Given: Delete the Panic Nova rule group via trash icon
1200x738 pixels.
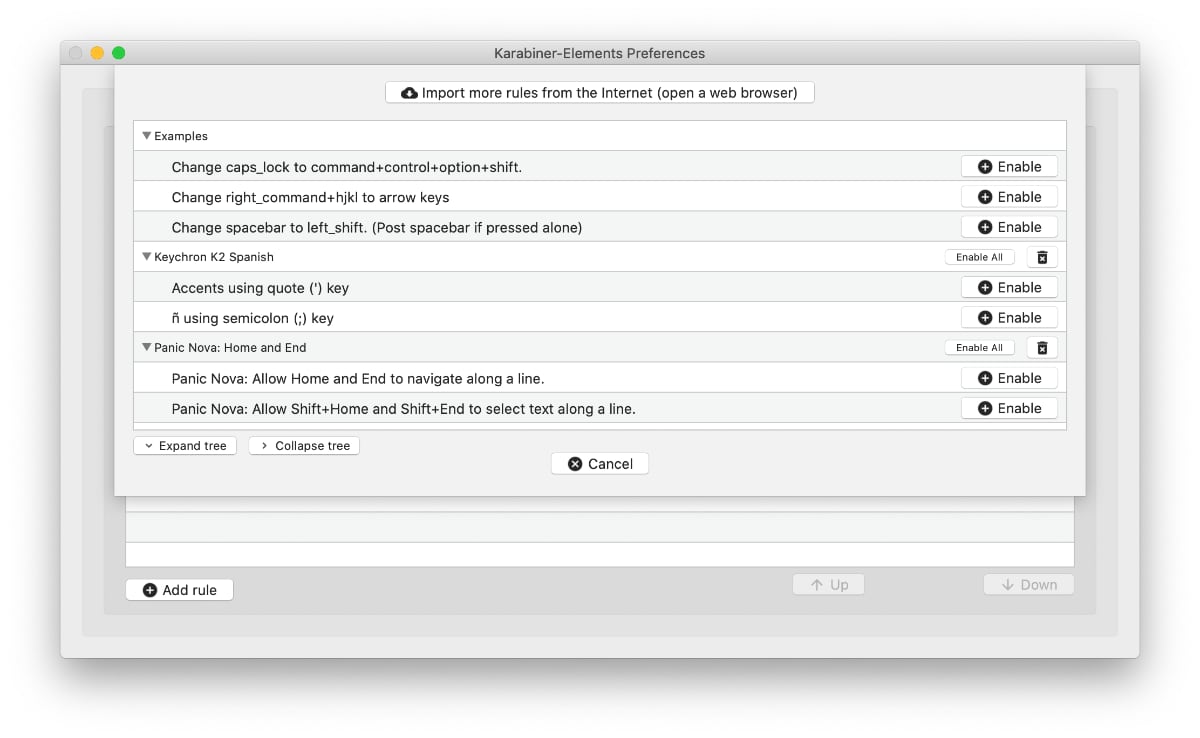Looking at the screenshot, I should (1041, 348).
